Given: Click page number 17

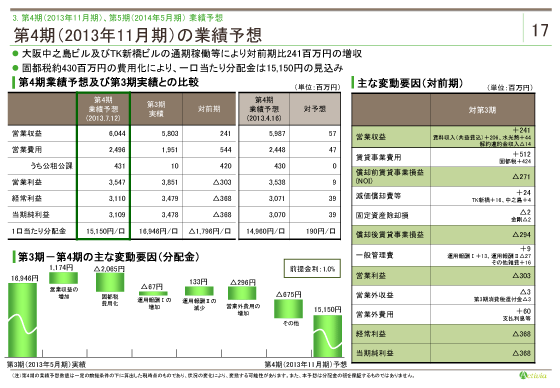Looking at the screenshot, I should [540, 30].
